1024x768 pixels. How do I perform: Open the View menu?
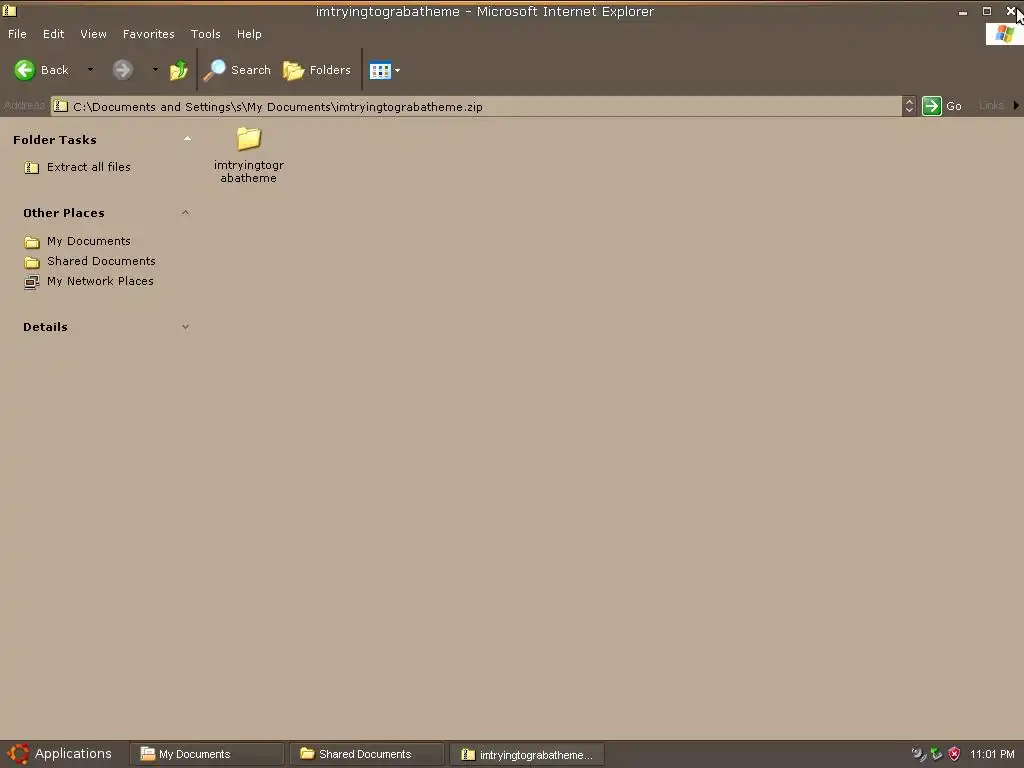[x=93, y=34]
